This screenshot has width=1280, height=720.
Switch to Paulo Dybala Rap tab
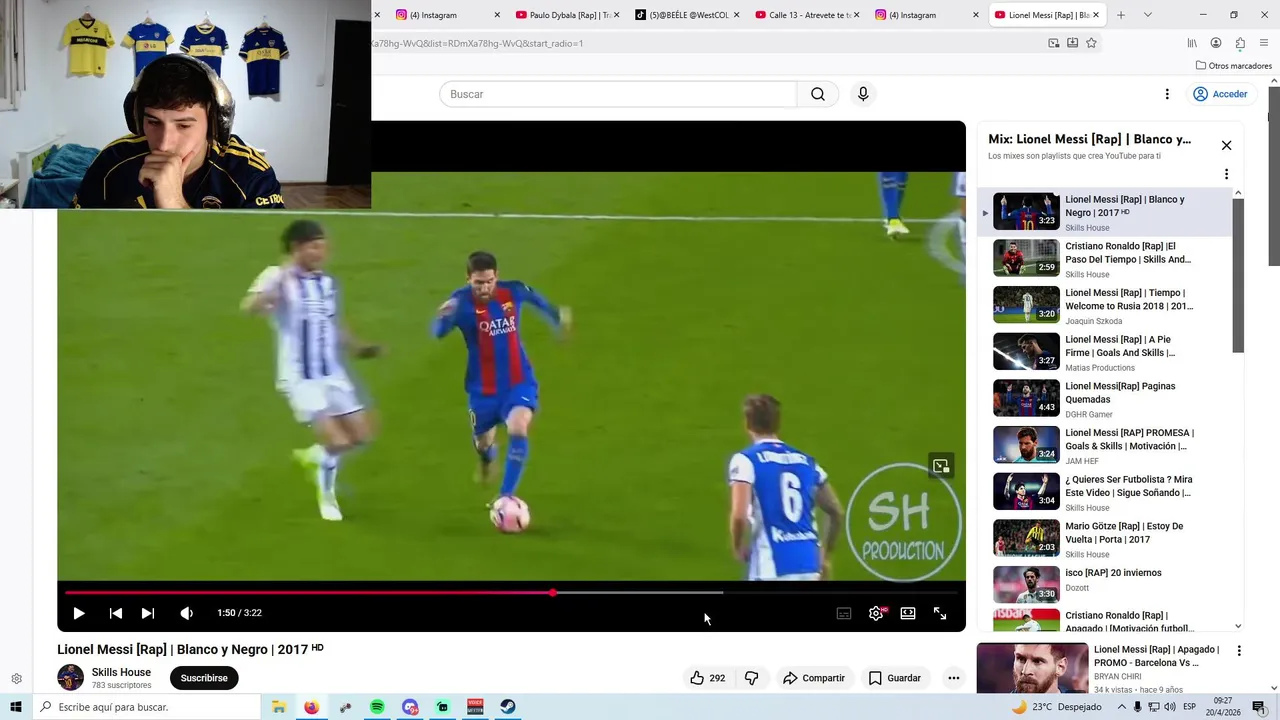[x=563, y=15]
